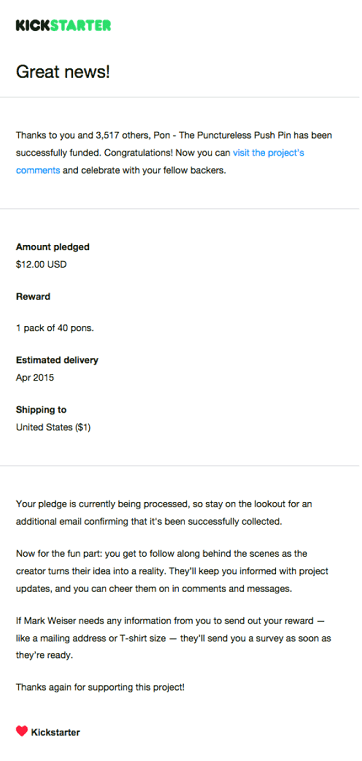Click the word "comments" in blue link
The height and width of the screenshot is (761, 362).
[x=38, y=171]
